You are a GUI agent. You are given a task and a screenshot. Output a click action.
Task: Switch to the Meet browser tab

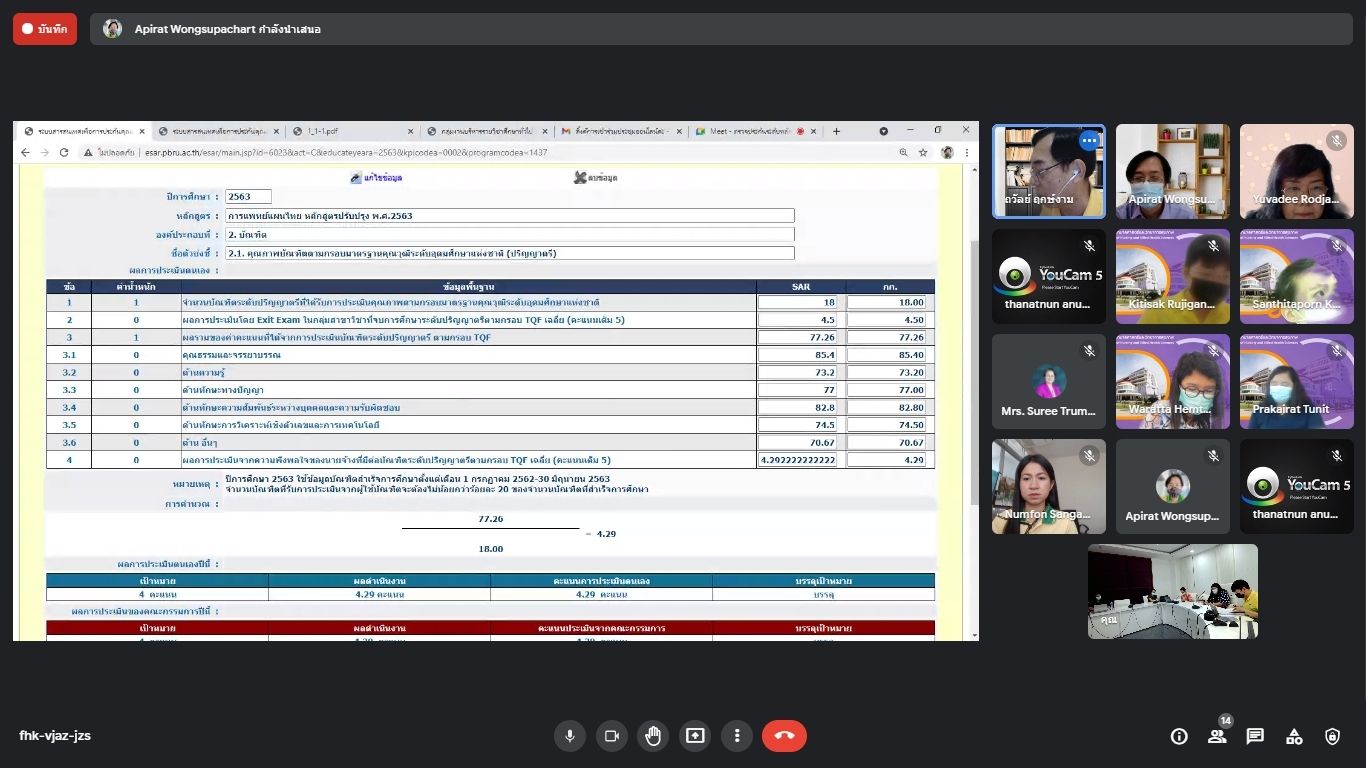[x=750, y=131]
